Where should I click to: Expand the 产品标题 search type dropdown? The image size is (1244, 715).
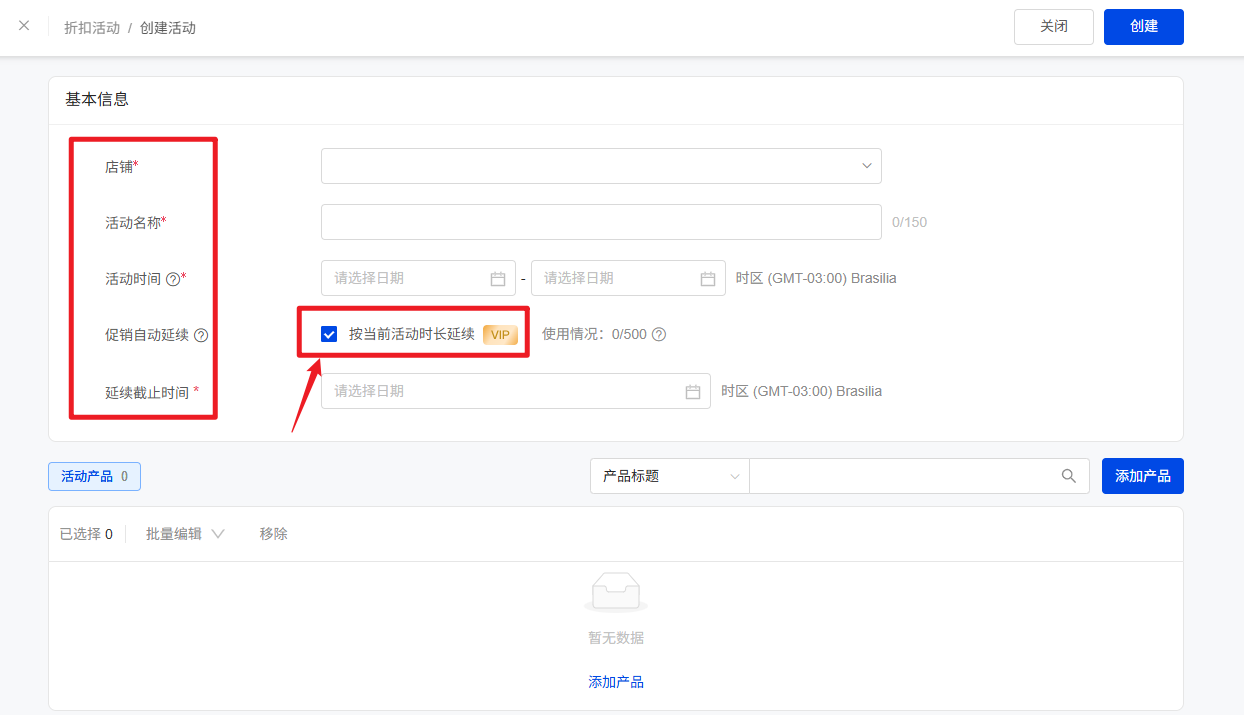click(x=670, y=476)
